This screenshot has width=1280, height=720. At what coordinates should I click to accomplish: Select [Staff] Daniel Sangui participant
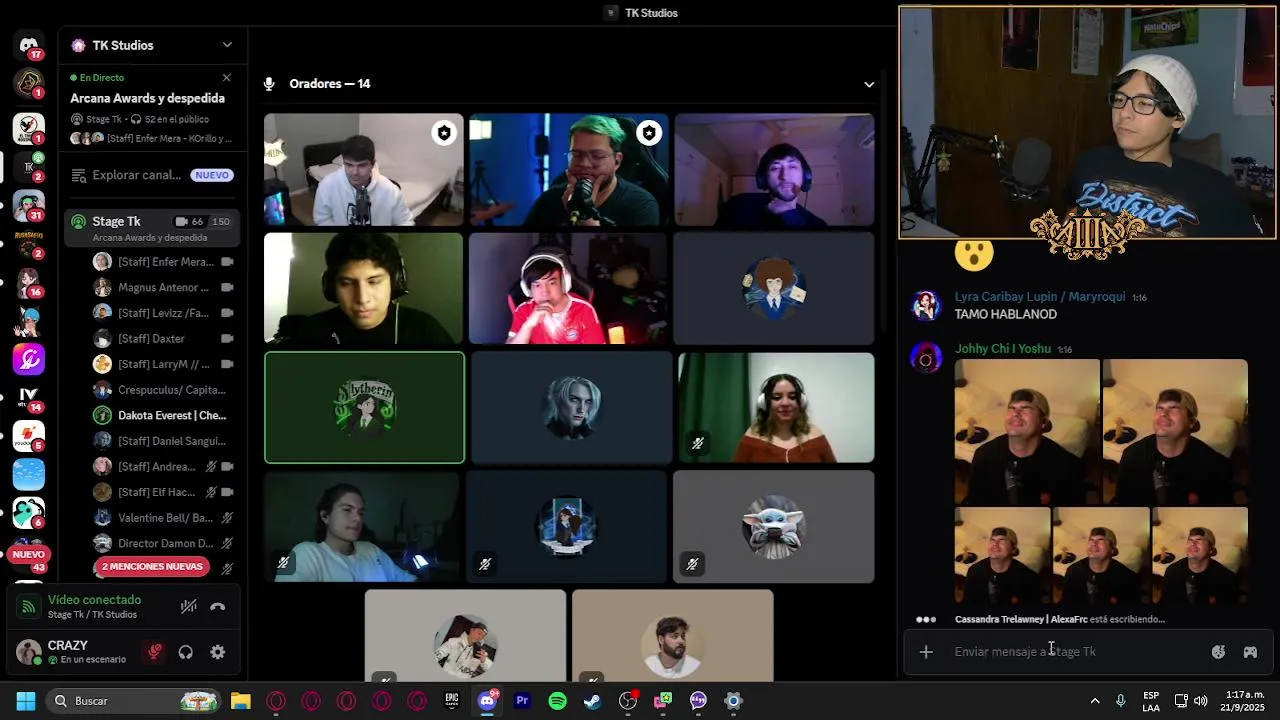(164, 441)
